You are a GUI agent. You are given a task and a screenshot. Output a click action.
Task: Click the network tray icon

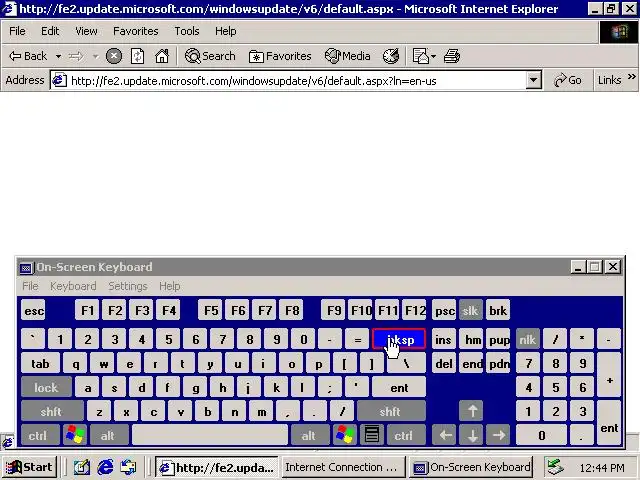(555, 467)
